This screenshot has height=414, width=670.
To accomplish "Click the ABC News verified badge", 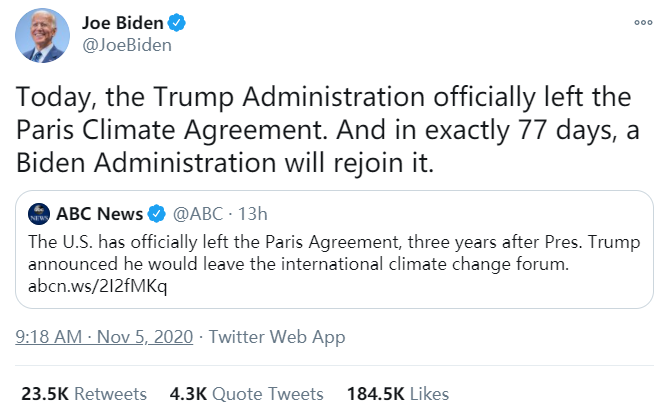I will [x=157, y=213].
